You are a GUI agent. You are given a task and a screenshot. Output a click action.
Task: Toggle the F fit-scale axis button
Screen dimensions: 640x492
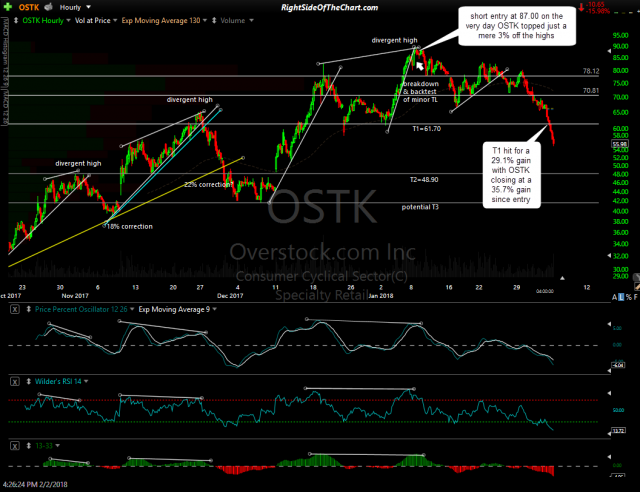tap(636, 297)
